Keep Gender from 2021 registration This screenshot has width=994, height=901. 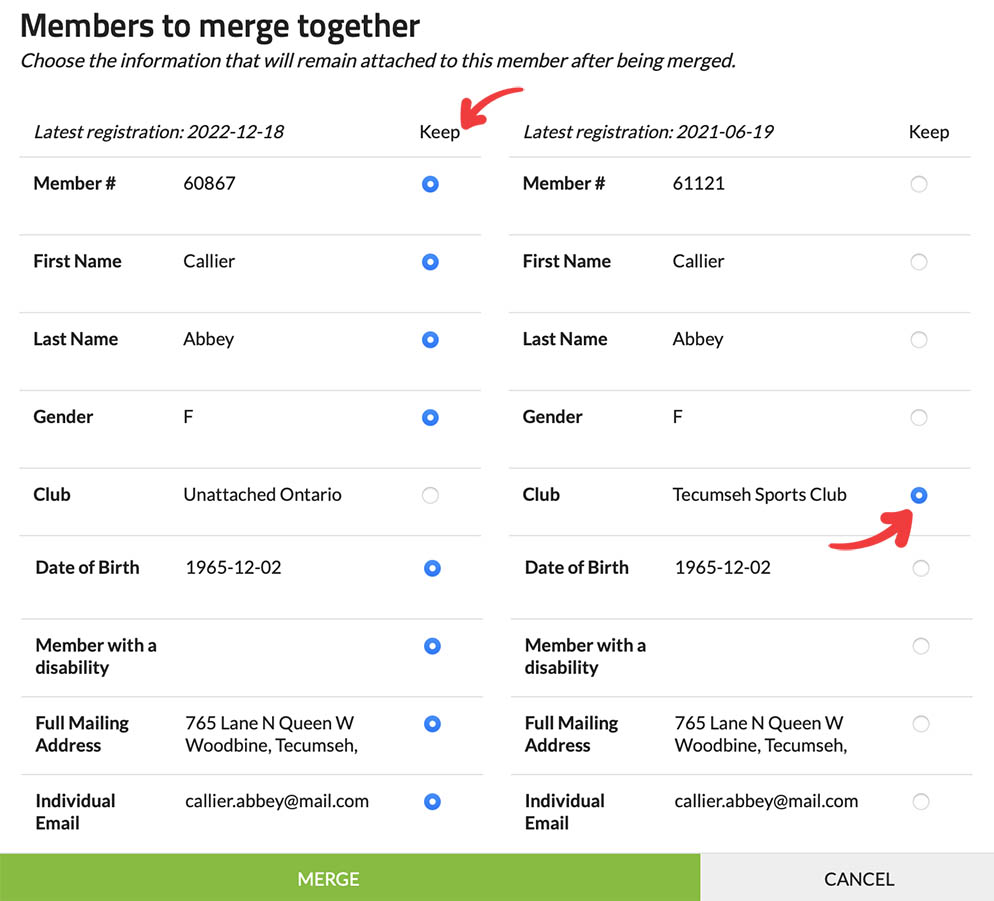click(x=919, y=418)
